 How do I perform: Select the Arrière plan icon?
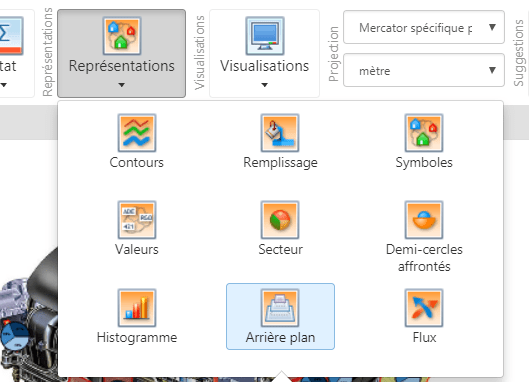[x=280, y=308]
